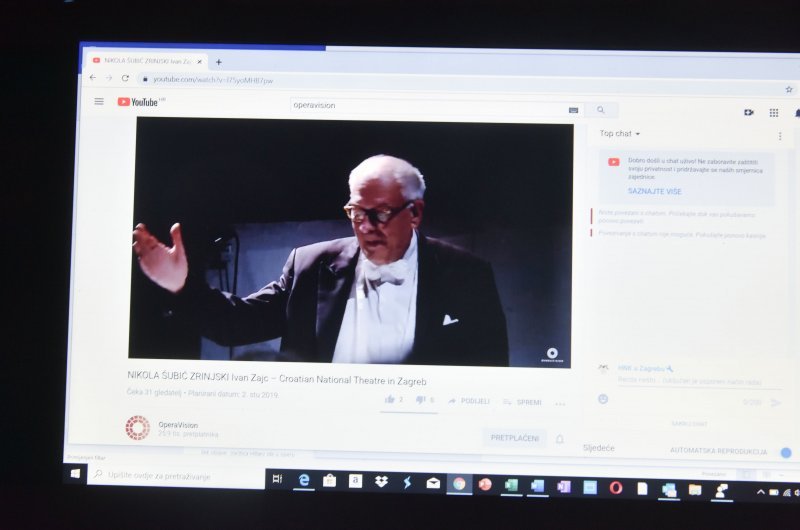Open the YouTube hamburger guide menu
The image size is (800, 530).
tap(99, 102)
